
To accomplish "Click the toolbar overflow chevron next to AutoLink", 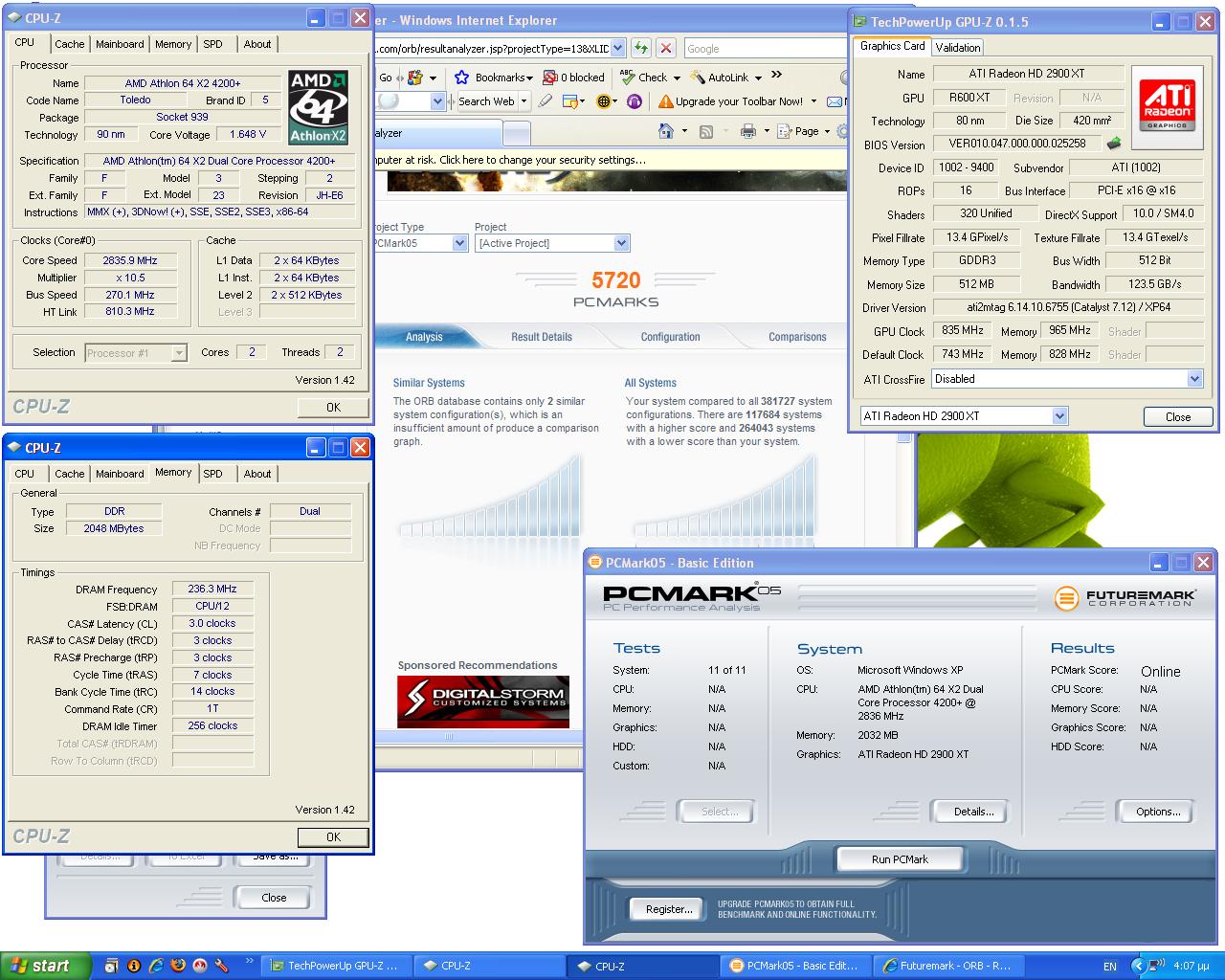I will [776, 76].
